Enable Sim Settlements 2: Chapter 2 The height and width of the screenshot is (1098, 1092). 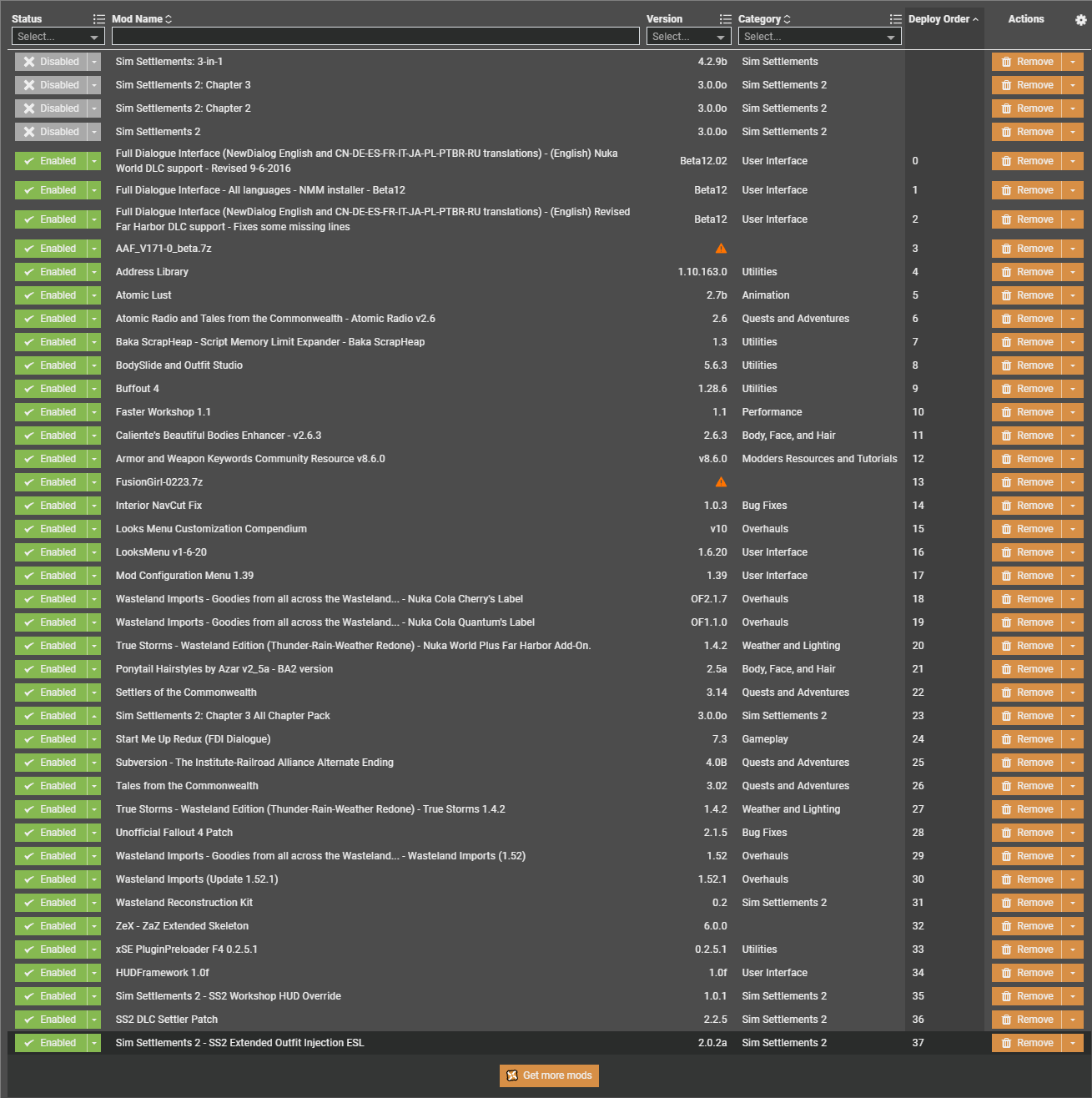51,108
